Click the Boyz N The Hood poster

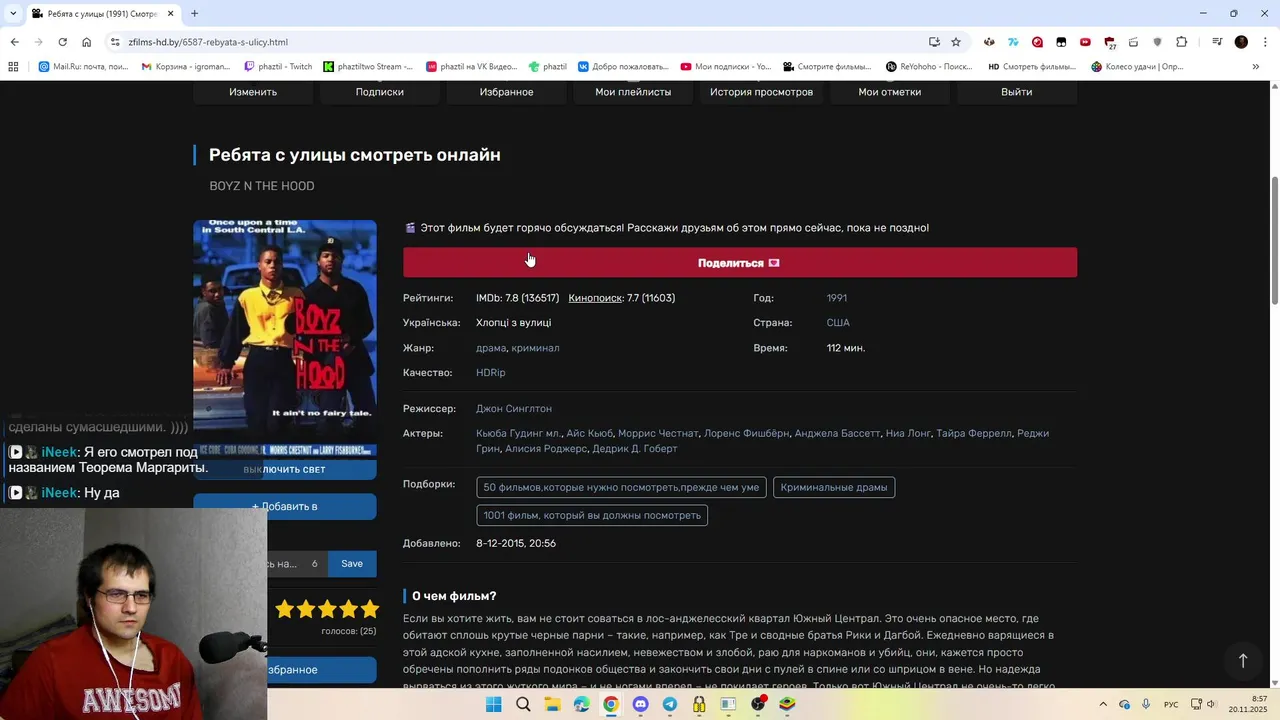pos(285,338)
